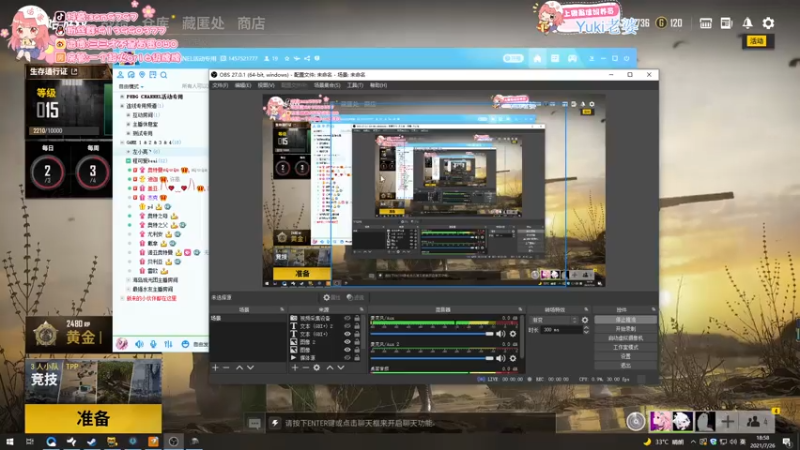
Task: Add a new source with plus icon in OBS Sources panel
Action: [295, 367]
